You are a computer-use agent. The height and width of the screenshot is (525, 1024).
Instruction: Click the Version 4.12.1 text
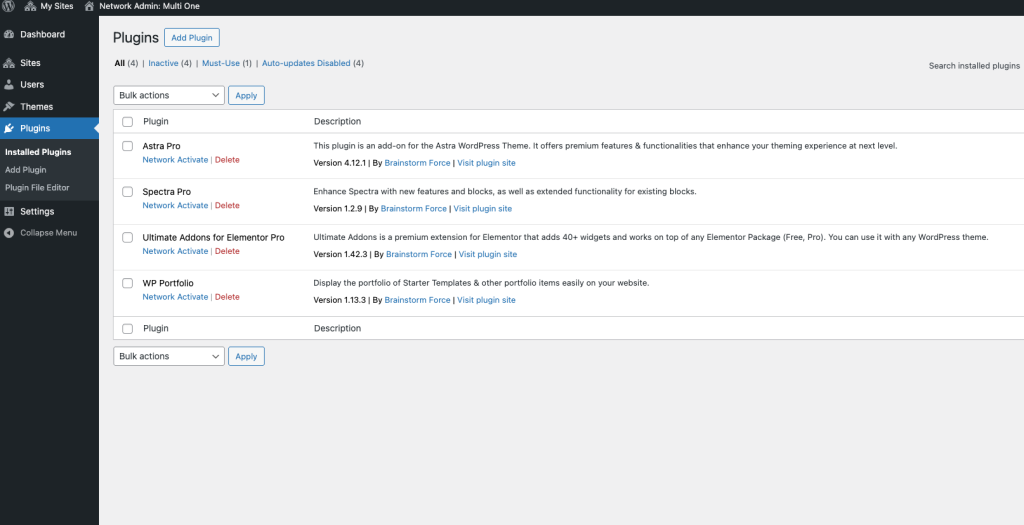click(x=340, y=163)
